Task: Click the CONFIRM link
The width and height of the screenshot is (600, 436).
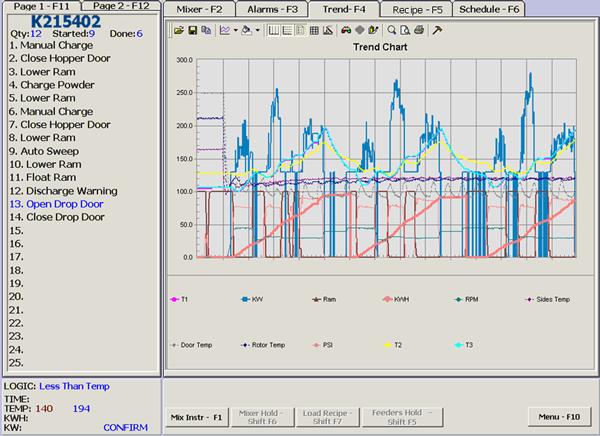Action: (x=126, y=428)
